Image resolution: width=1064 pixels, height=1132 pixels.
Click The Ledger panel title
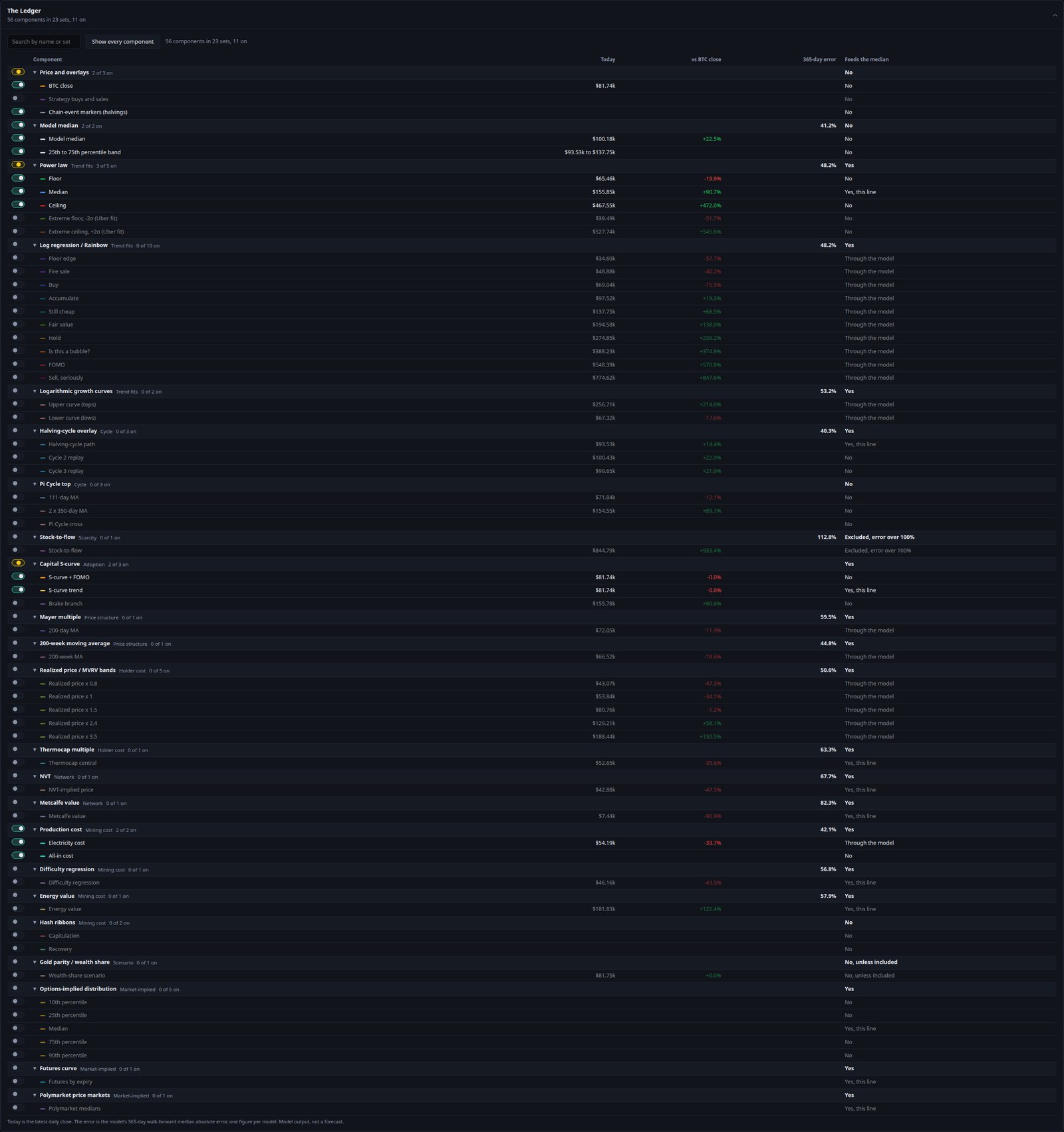(24, 11)
